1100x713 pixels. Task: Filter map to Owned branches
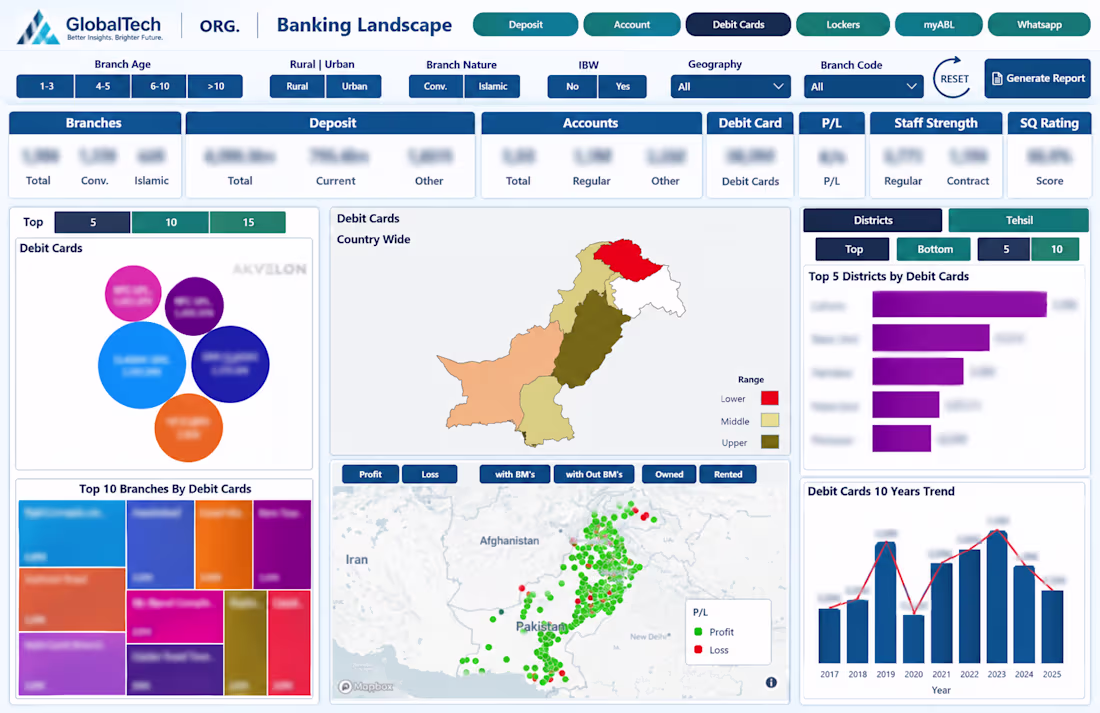point(669,474)
